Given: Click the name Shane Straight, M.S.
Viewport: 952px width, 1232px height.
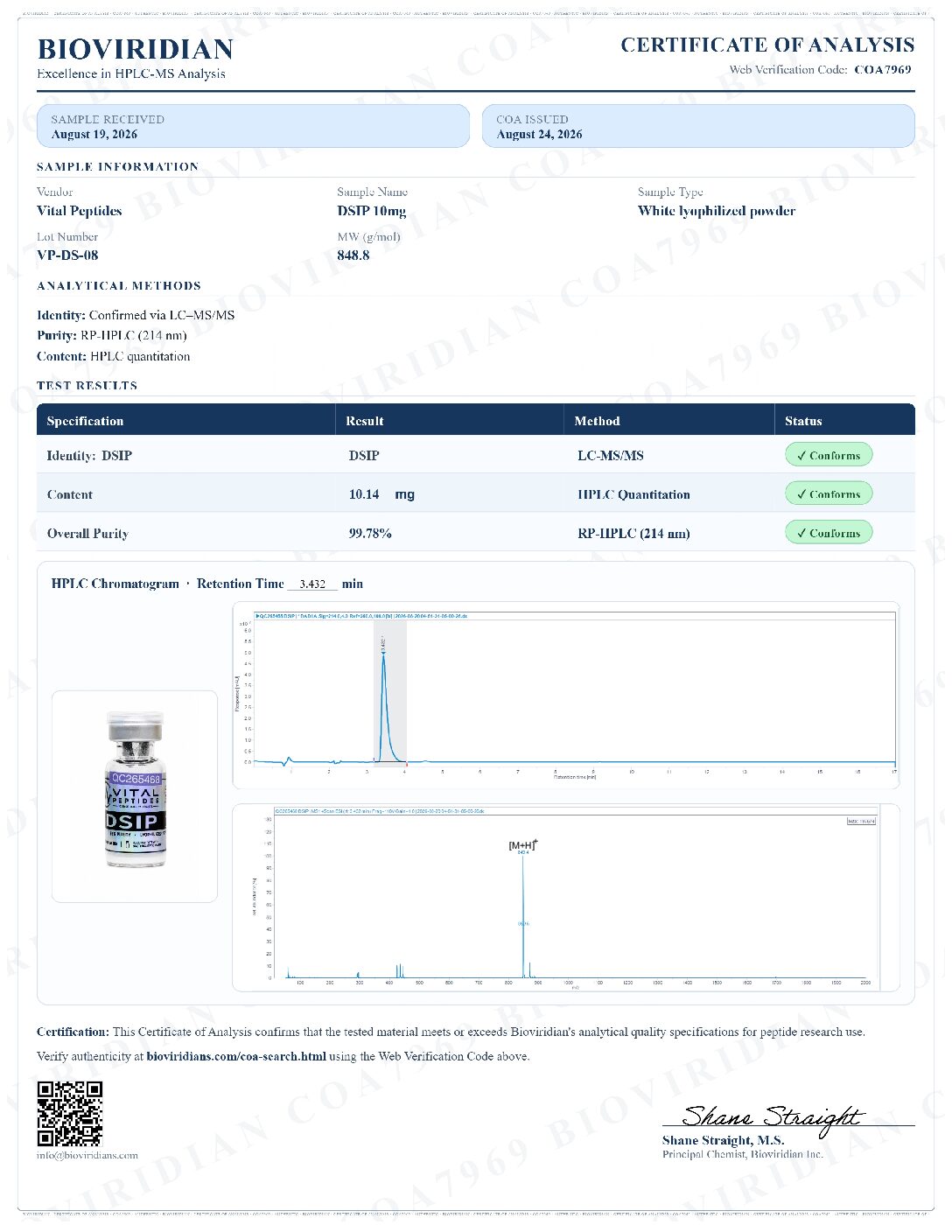Looking at the screenshot, I should point(723,1140).
